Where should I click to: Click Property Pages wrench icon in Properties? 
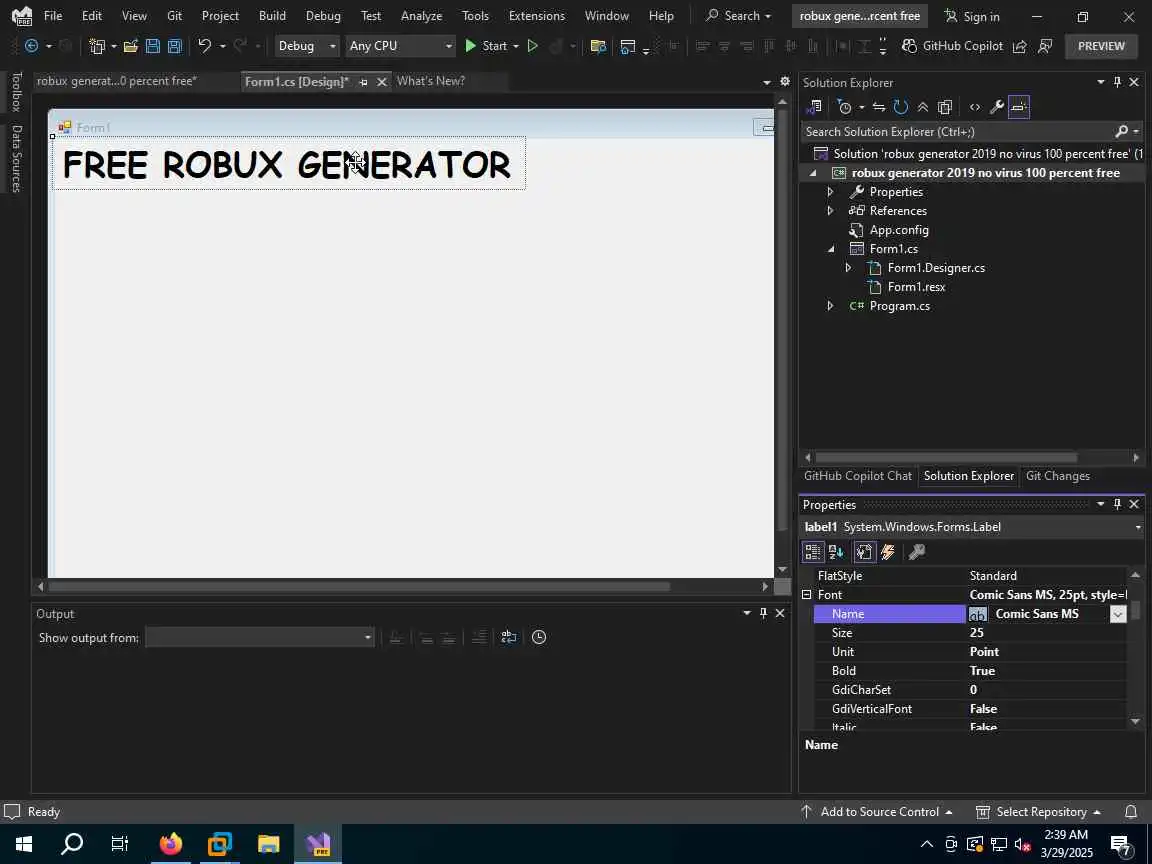[x=916, y=552]
